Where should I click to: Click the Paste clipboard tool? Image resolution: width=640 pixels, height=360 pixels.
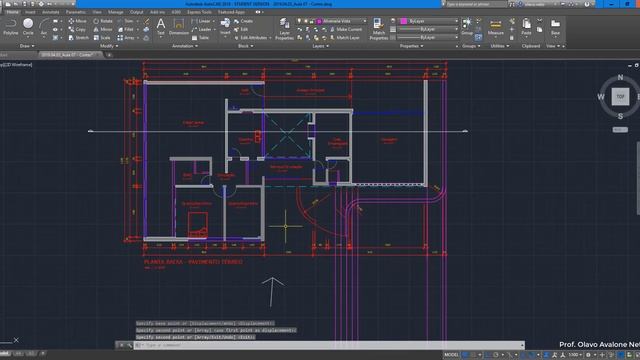(x=526, y=27)
